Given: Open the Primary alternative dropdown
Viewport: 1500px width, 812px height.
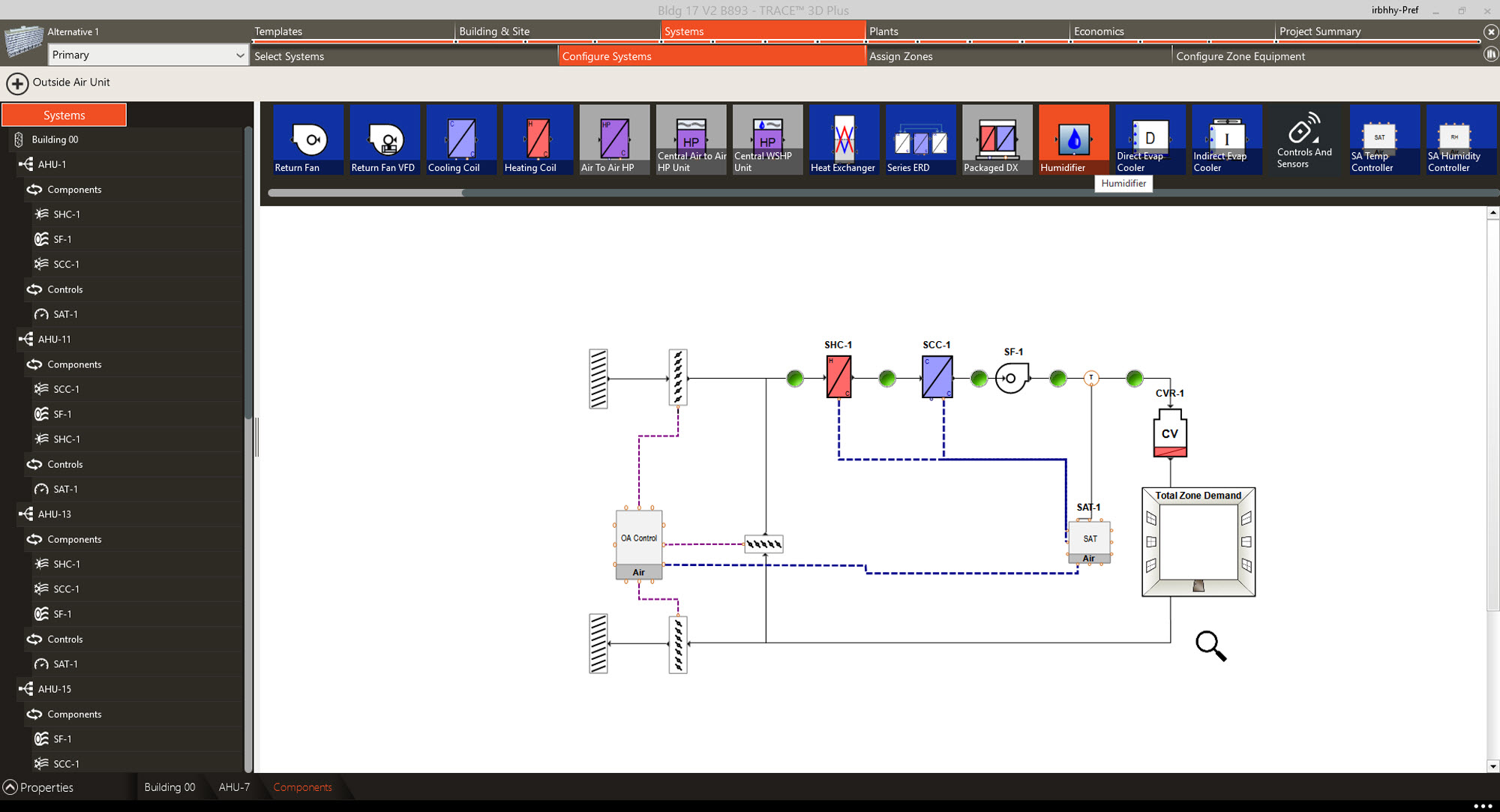Looking at the screenshot, I should [x=147, y=55].
